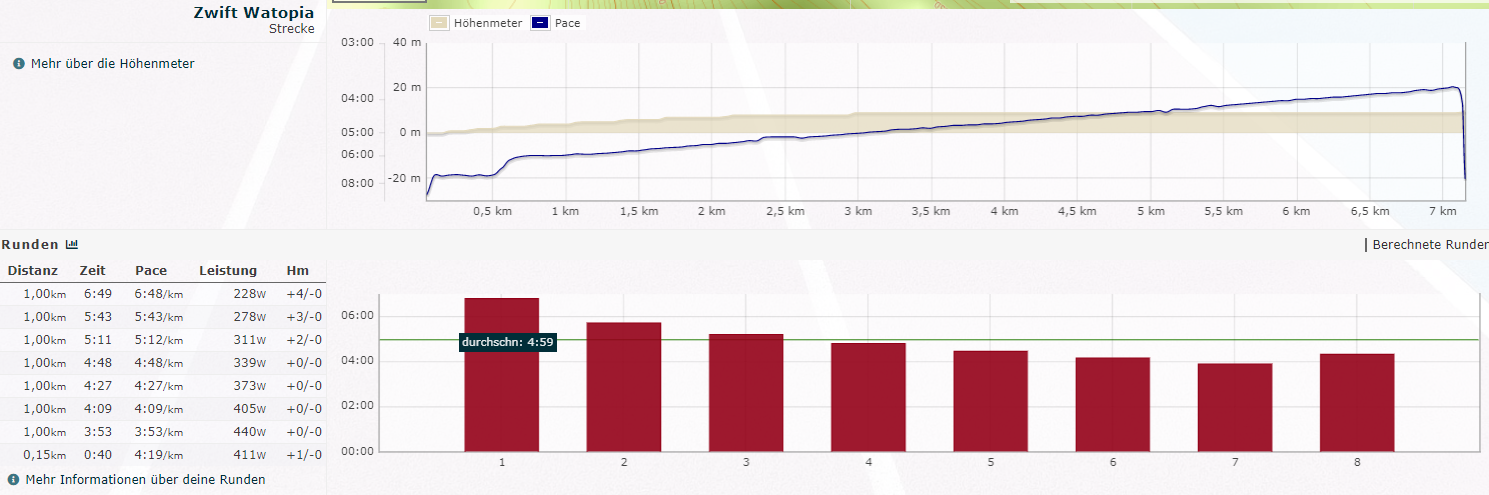1489x495 pixels.
Task: Switch to Berechnete Runden
Action: point(1430,245)
